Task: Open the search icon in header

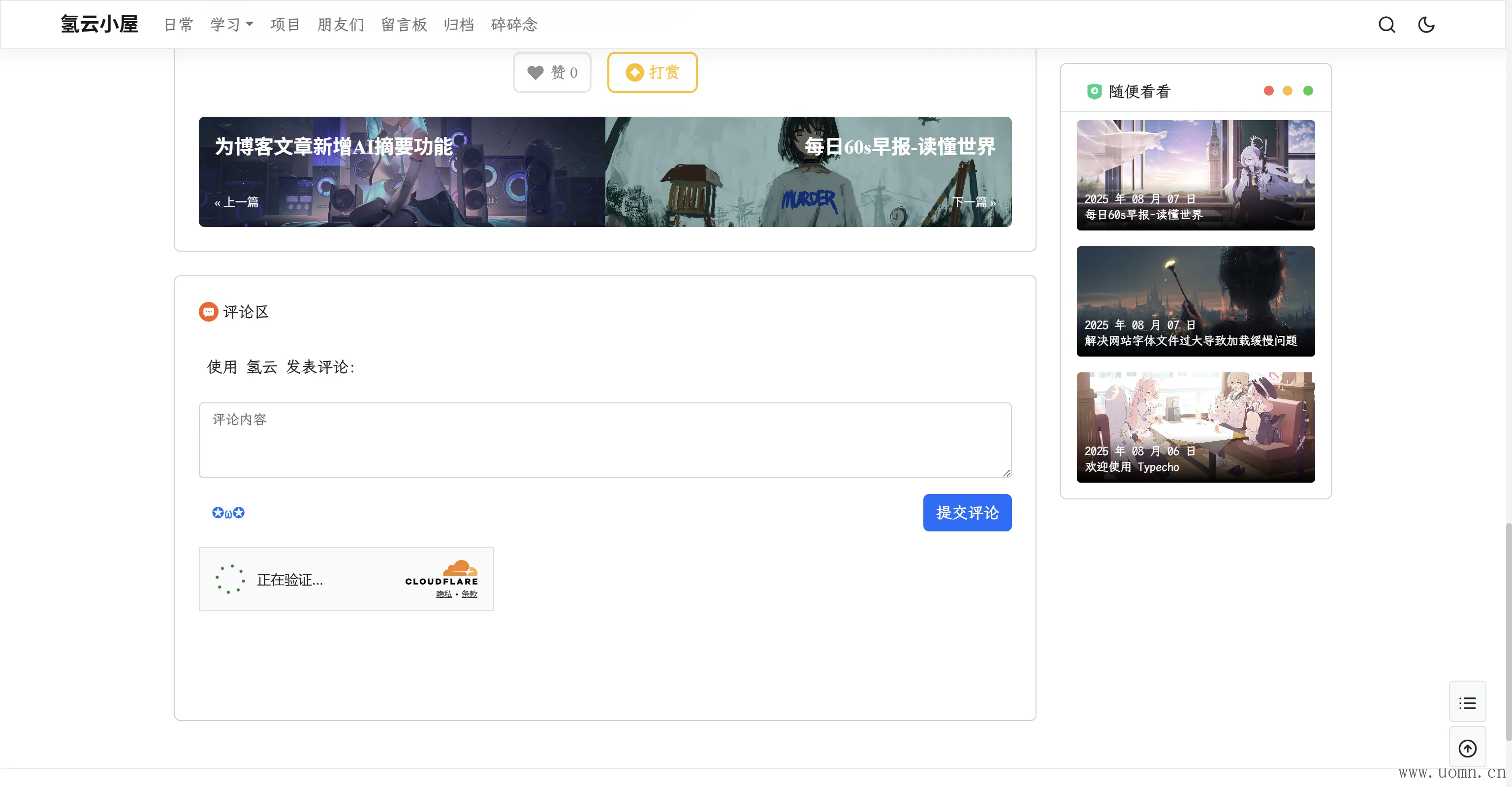Action: pyautogui.click(x=1386, y=25)
